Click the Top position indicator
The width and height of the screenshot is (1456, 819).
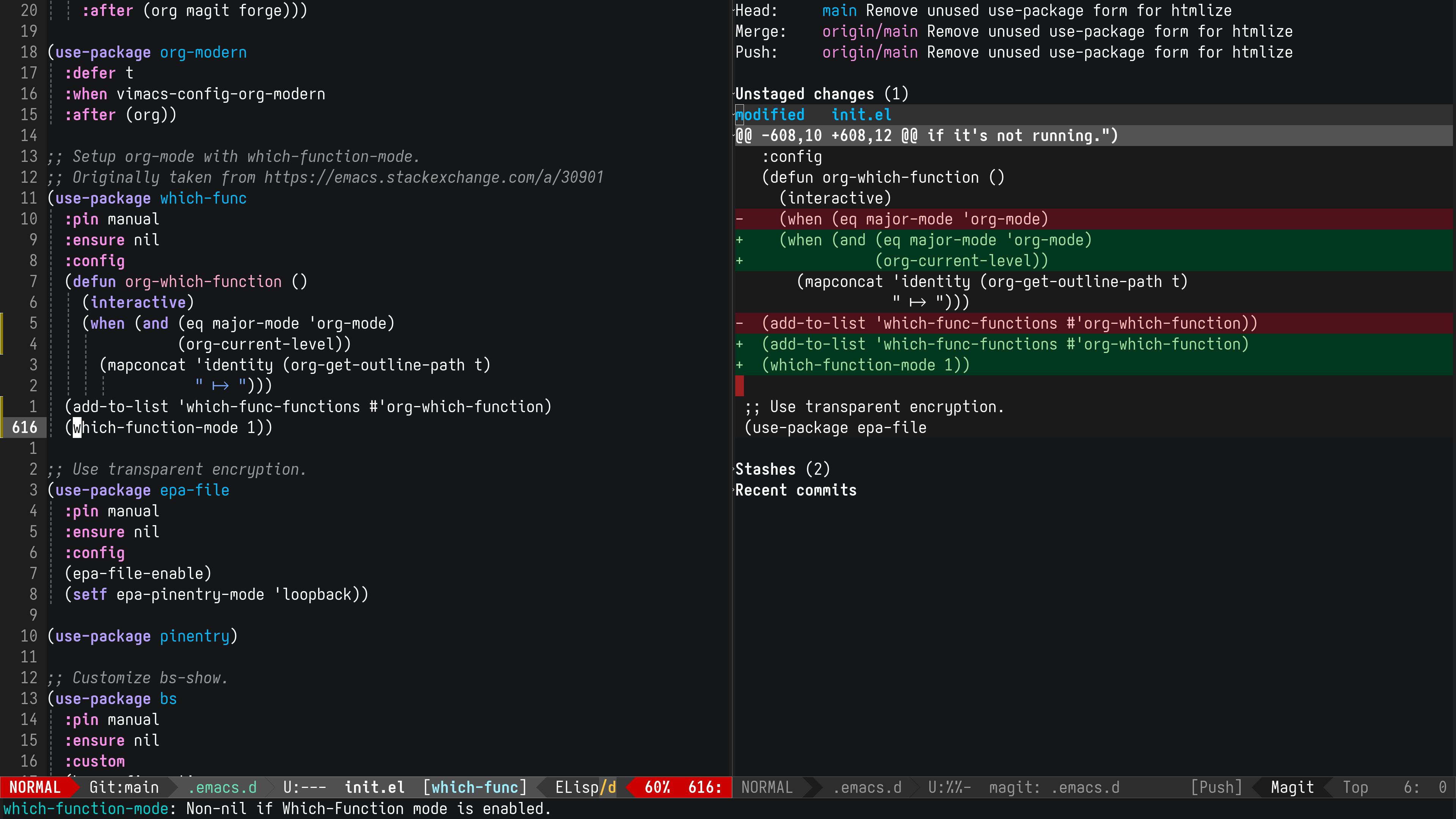(x=1356, y=788)
